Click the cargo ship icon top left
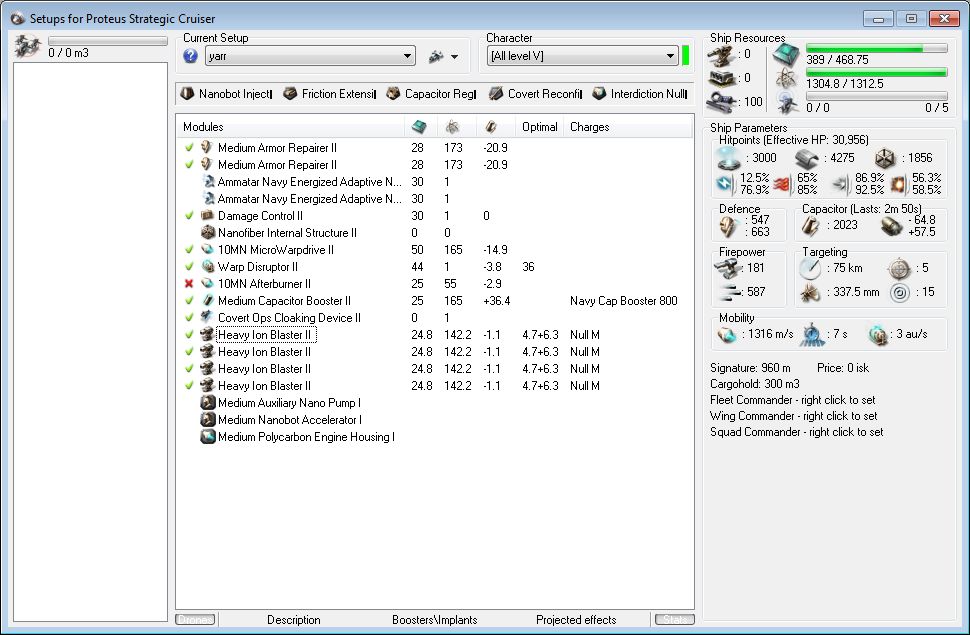Image resolution: width=970 pixels, height=635 pixels. point(27,46)
